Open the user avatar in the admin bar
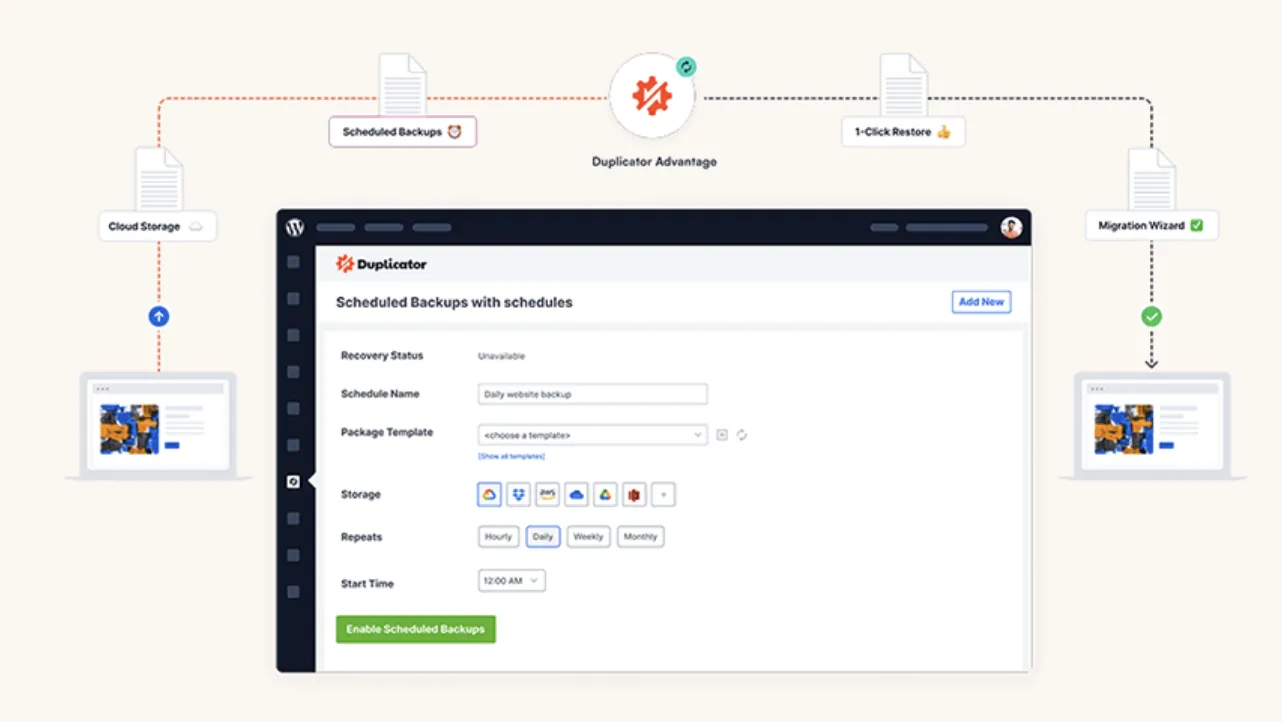The width and height of the screenshot is (1282, 722). pyautogui.click(x=1011, y=228)
